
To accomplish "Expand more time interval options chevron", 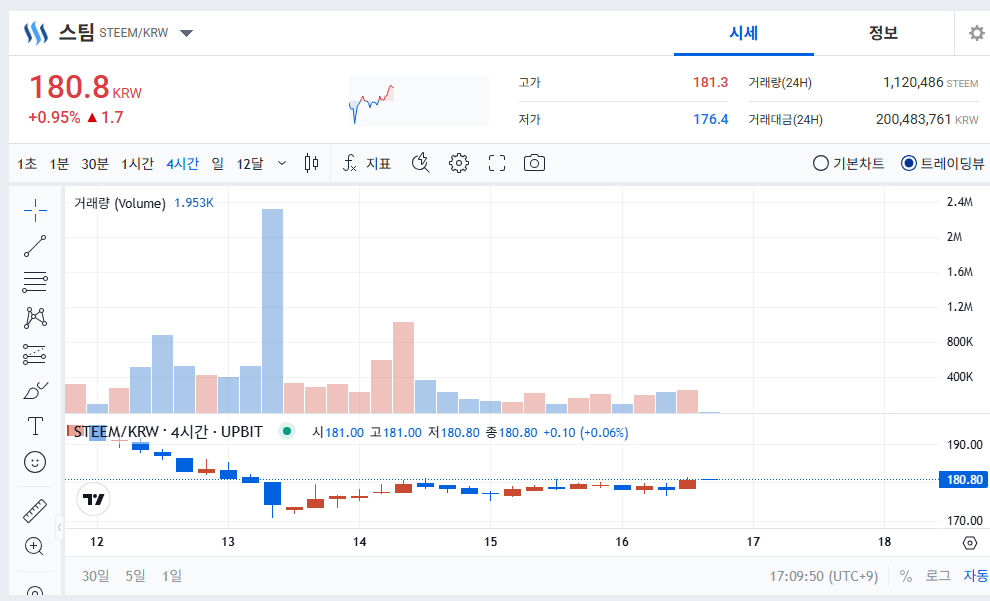I will coord(282,164).
